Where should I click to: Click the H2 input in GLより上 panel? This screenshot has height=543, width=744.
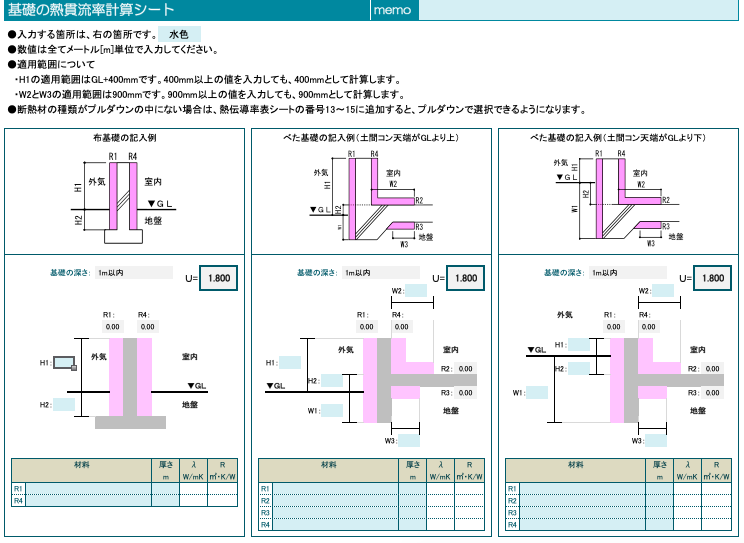point(332,381)
